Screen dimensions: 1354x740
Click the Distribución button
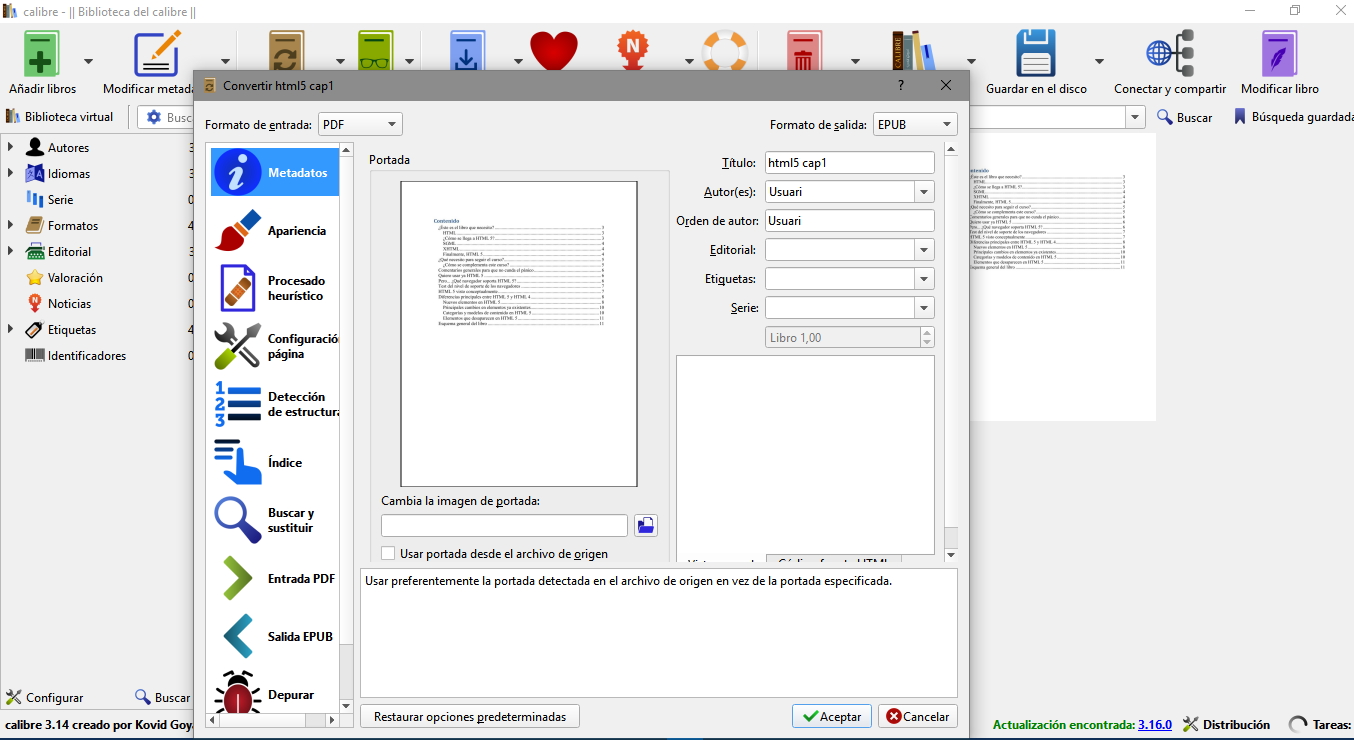(1226, 724)
